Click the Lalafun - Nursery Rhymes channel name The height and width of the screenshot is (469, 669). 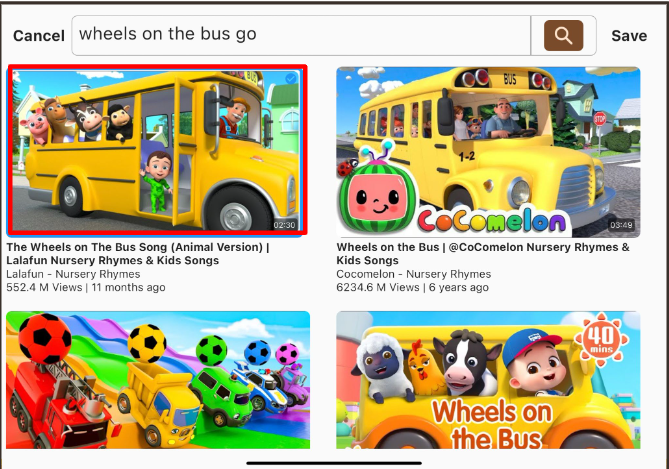[73, 274]
